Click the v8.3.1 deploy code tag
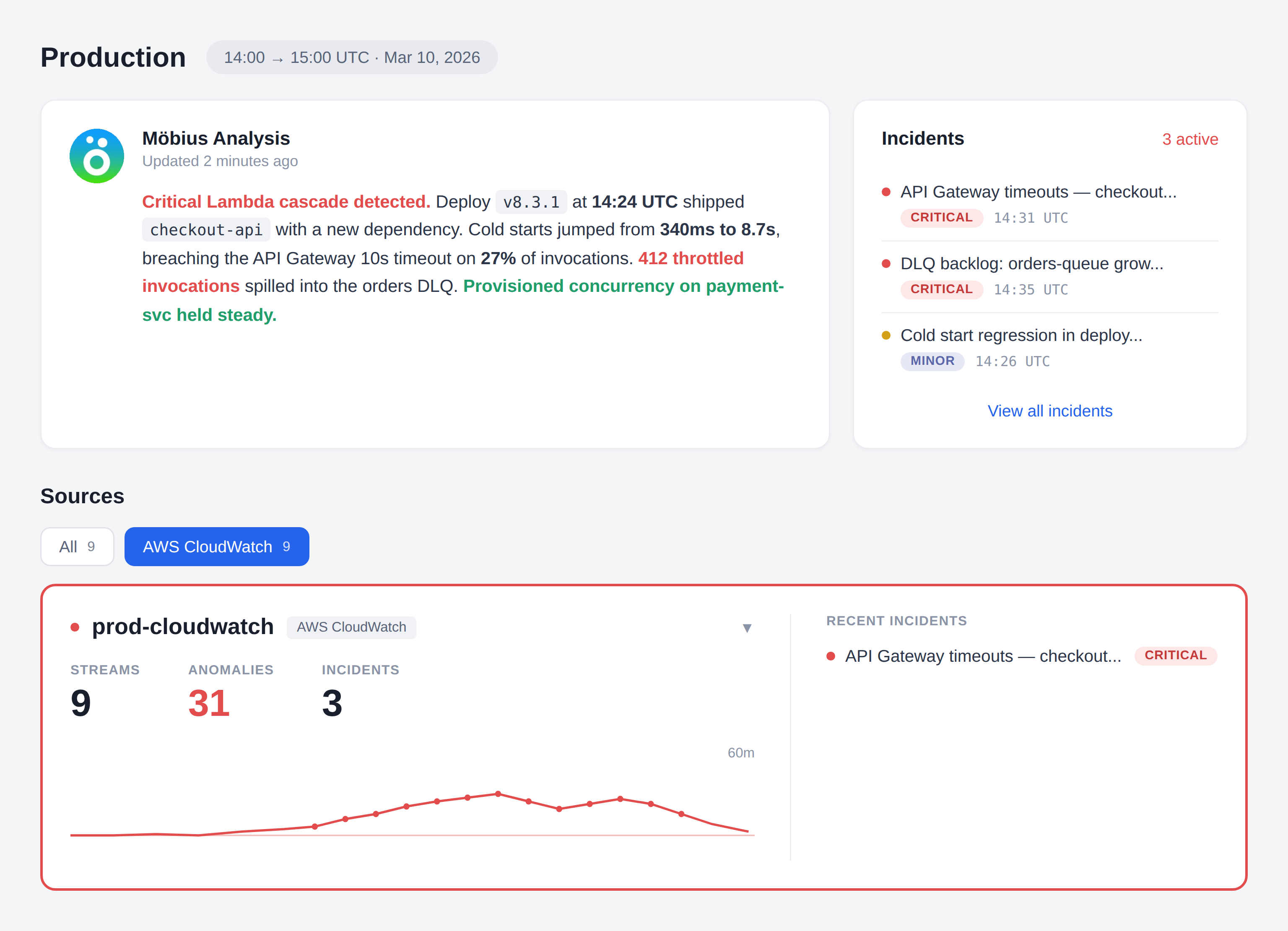1288x931 pixels. click(531, 202)
